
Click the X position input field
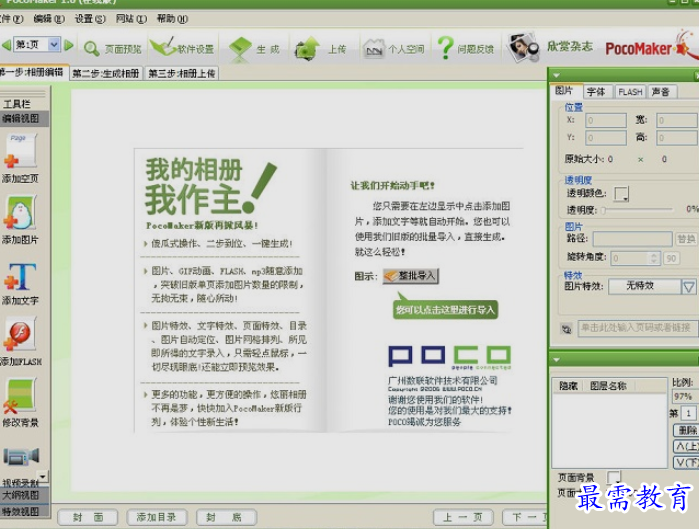pyautogui.click(x=606, y=120)
